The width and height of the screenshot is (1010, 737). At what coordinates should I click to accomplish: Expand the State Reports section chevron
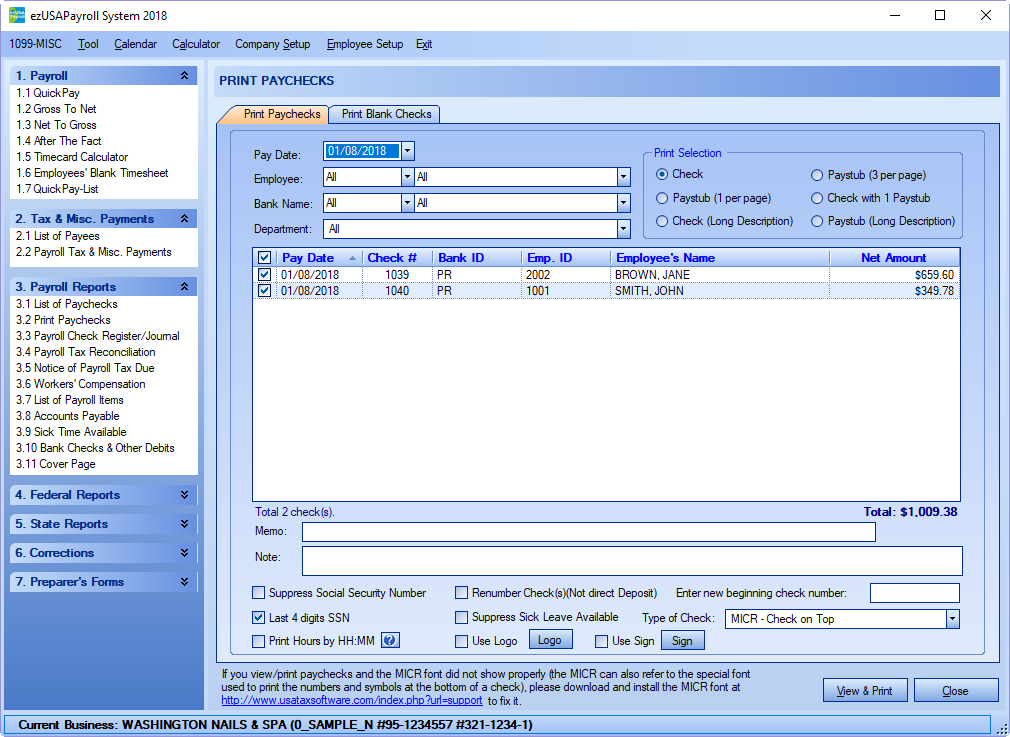tap(184, 524)
